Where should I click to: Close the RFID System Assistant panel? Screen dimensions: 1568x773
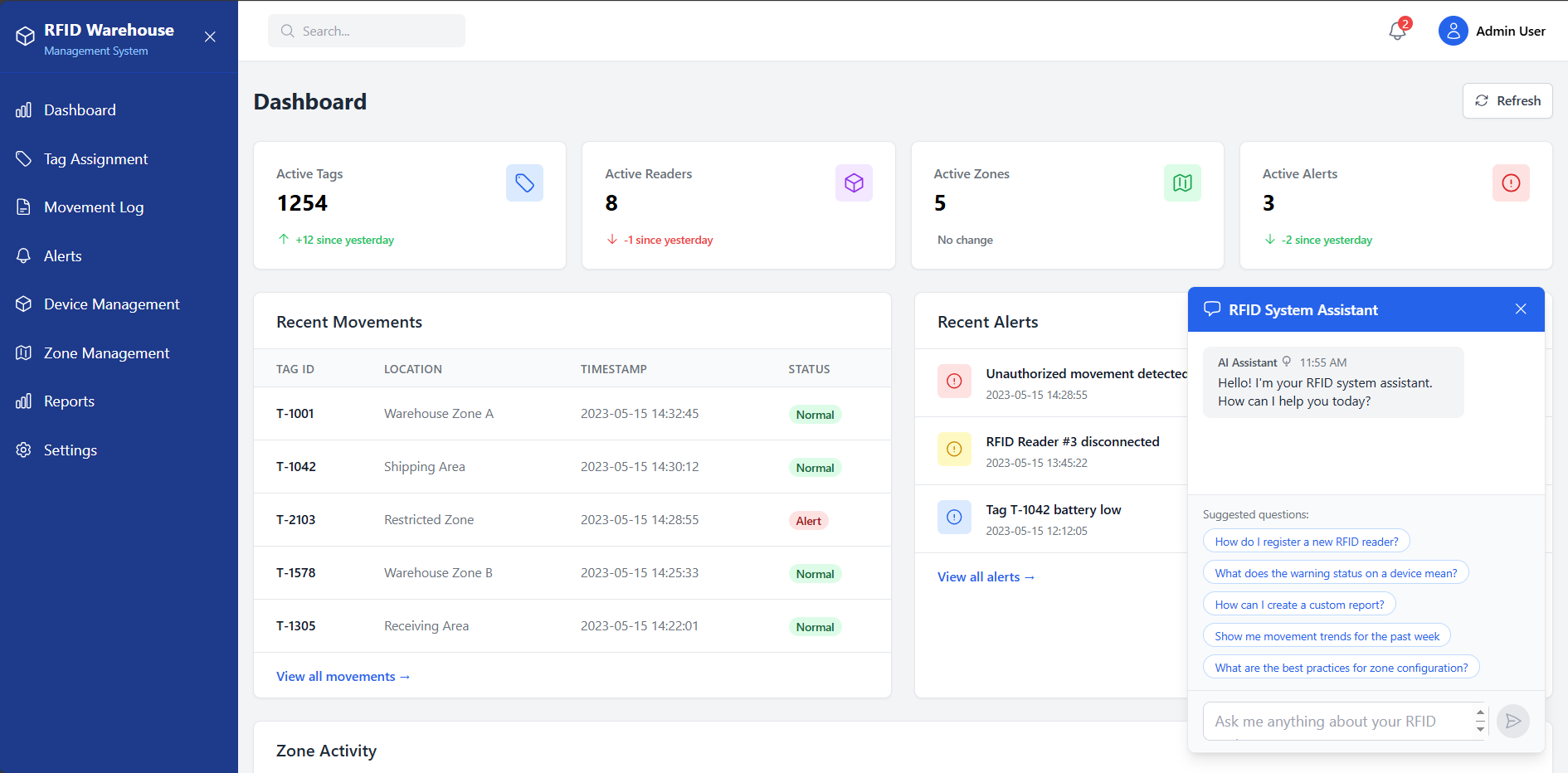point(1520,309)
